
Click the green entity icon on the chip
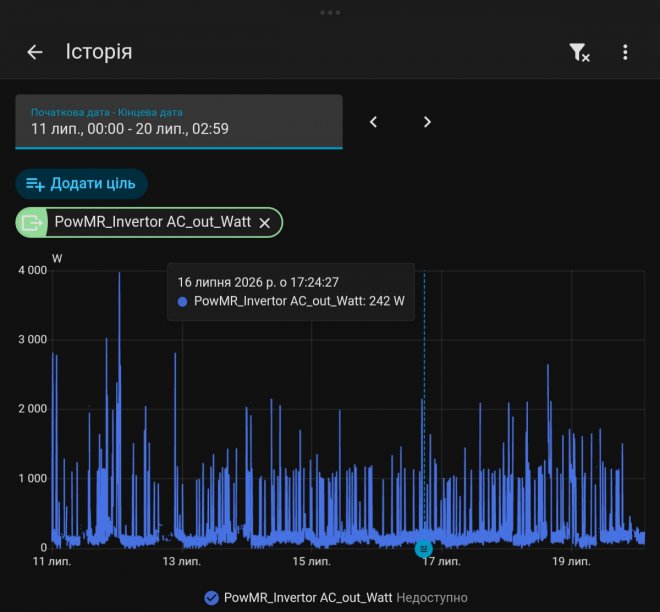point(32,222)
